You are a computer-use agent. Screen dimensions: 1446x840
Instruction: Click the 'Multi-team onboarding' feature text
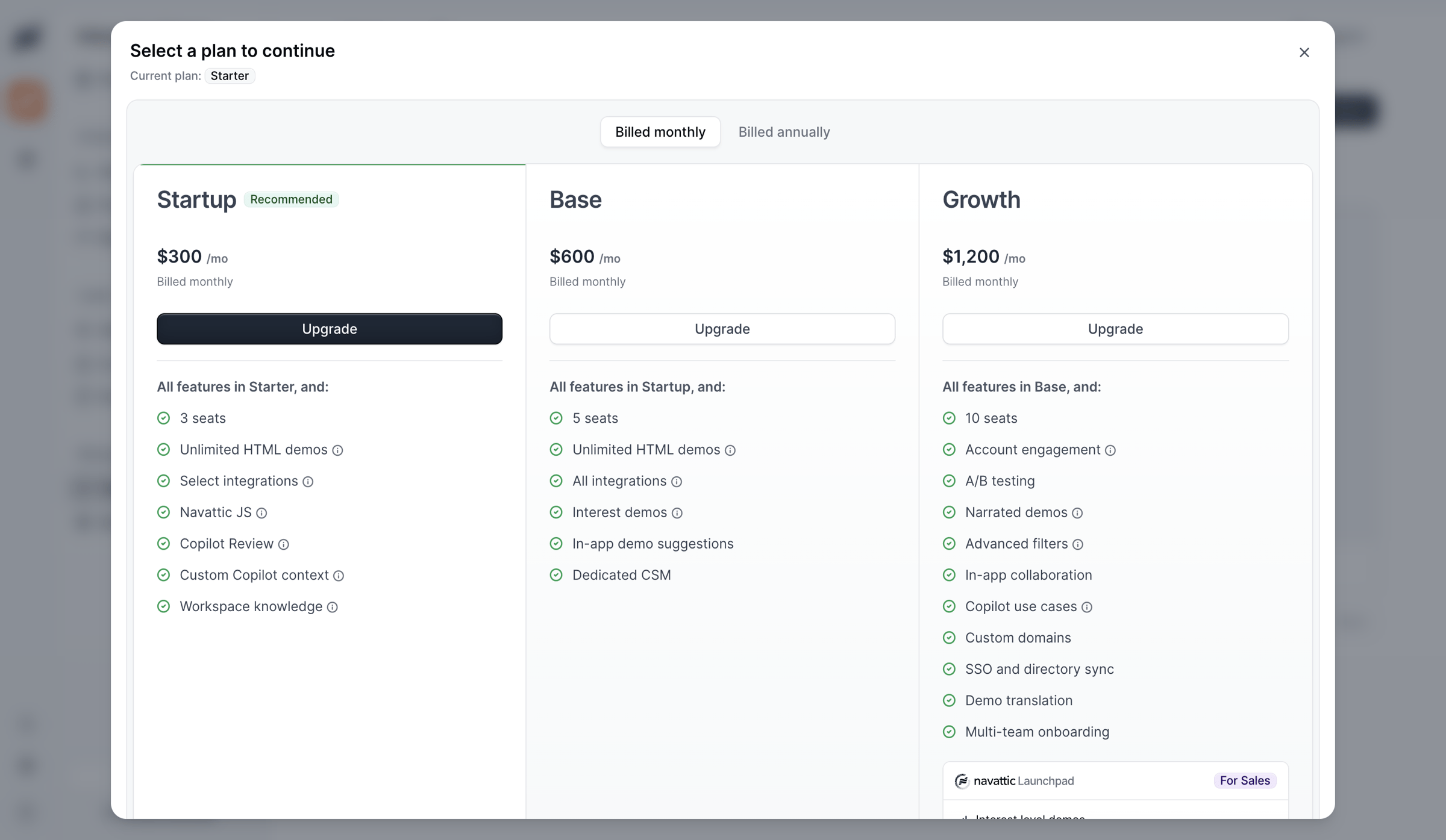(1037, 732)
